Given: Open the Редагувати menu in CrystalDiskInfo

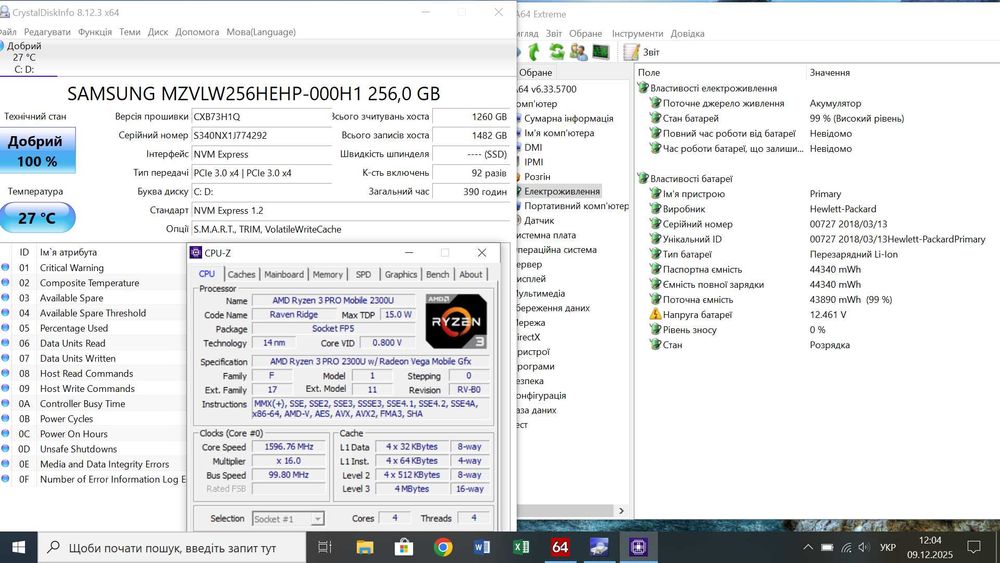Looking at the screenshot, I should [47, 32].
